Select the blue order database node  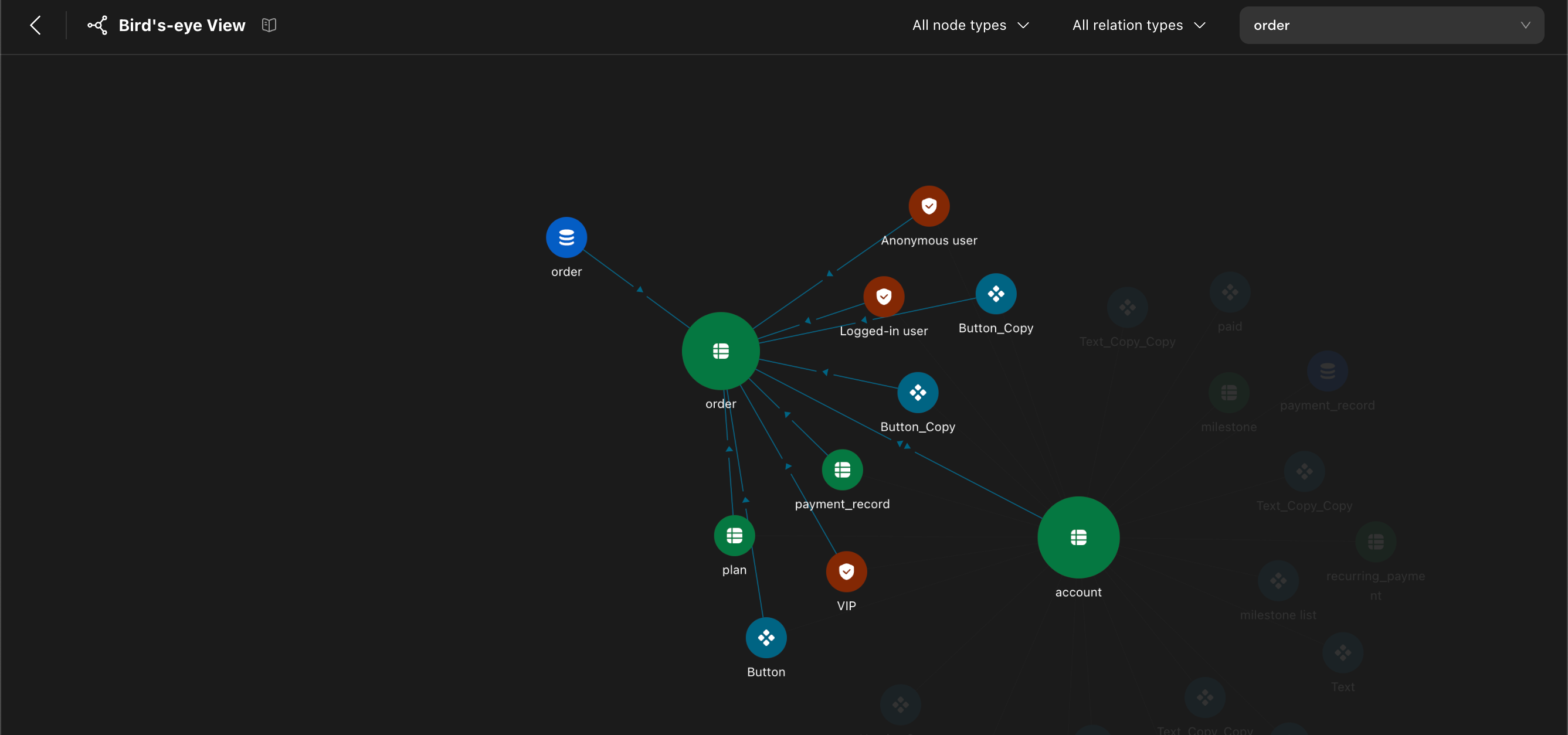click(x=566, y=237)
